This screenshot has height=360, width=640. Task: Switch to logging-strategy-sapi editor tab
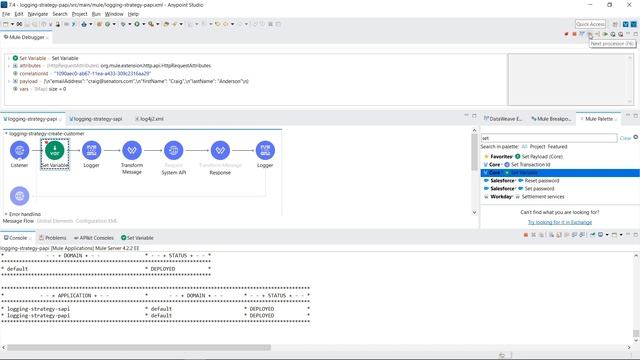[96, 119]
